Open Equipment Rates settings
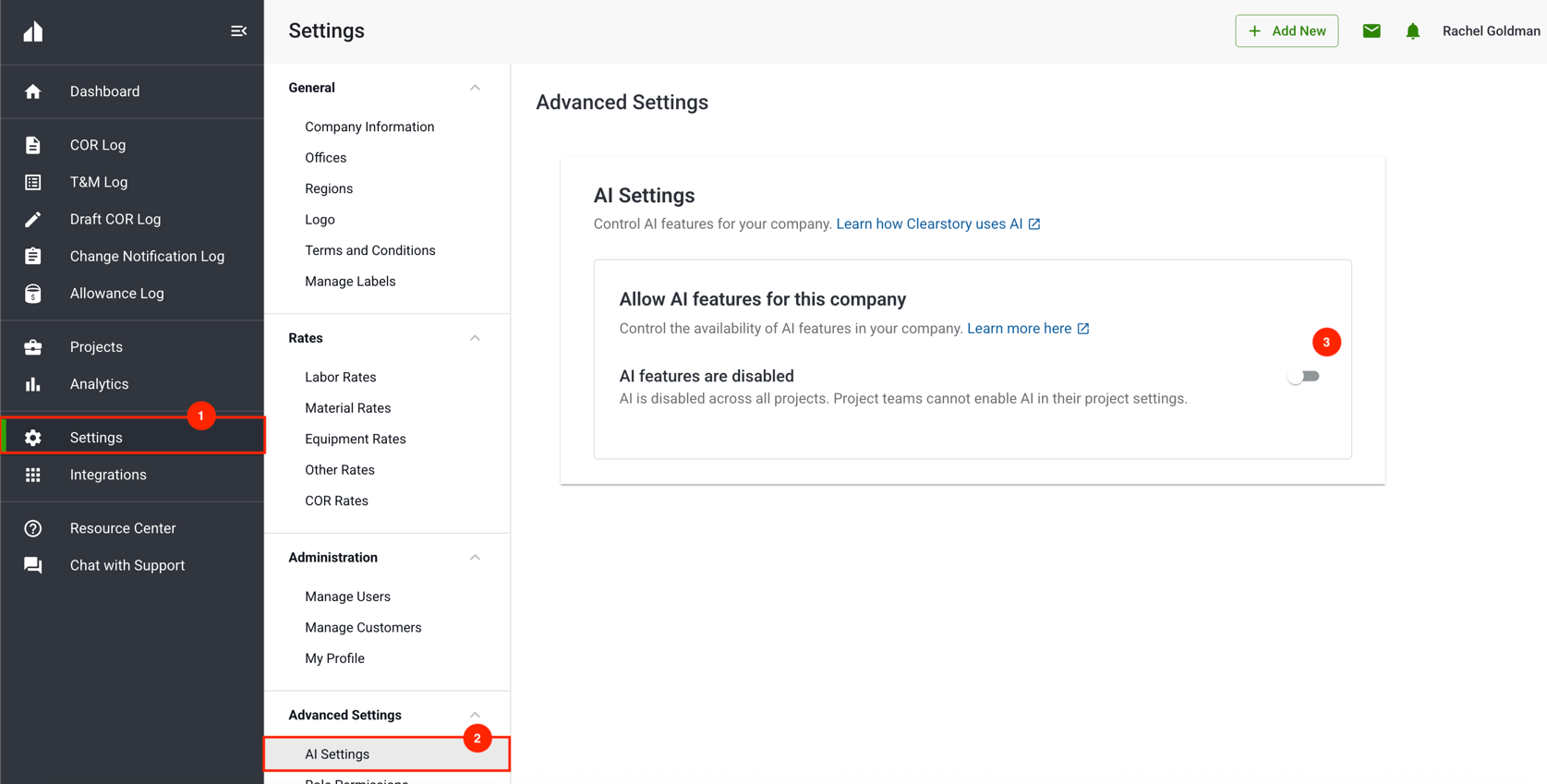Screen dimensions: 1547x784 [356, 439]
